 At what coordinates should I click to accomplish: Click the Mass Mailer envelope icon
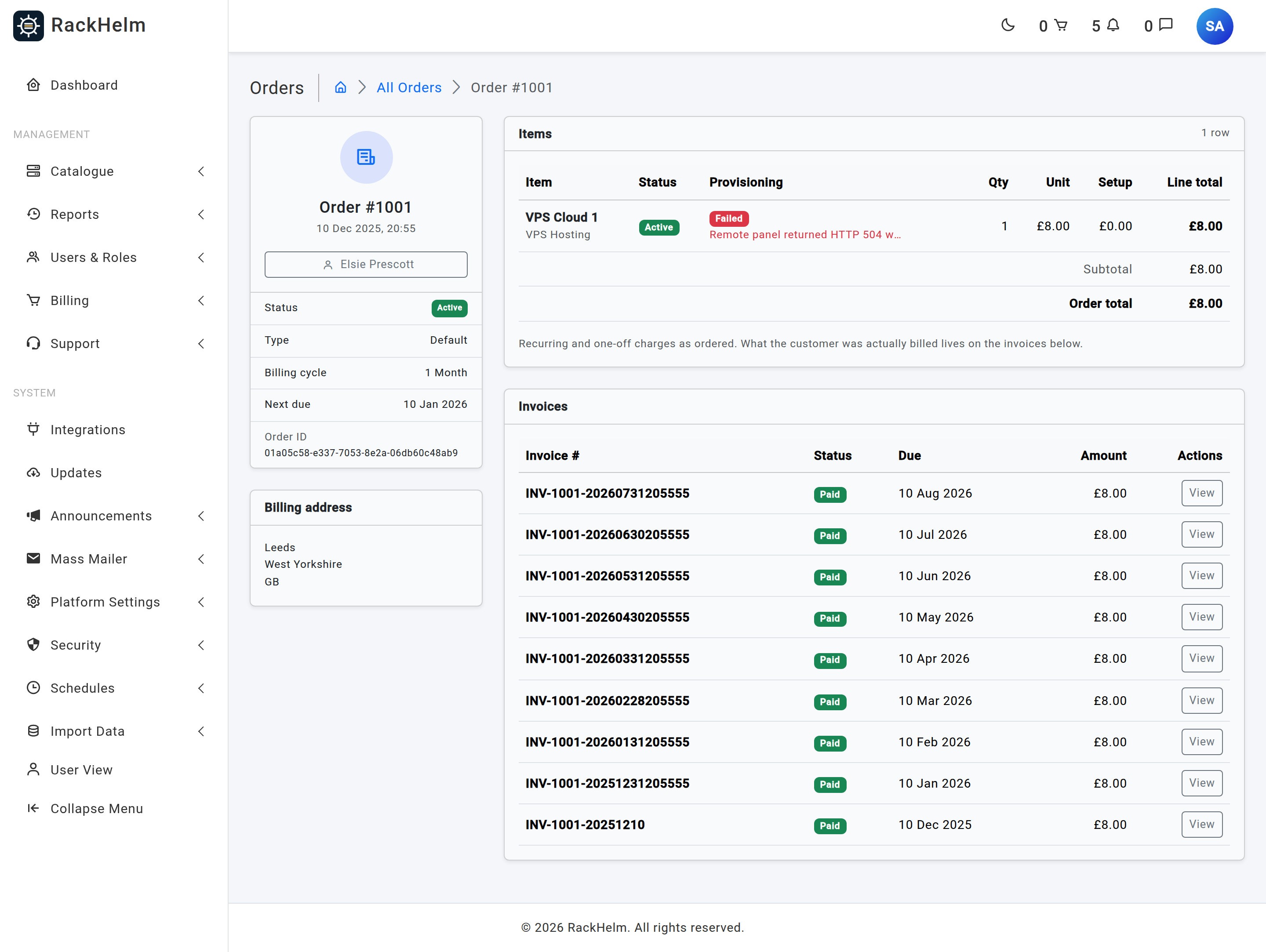tap(33, 558)
